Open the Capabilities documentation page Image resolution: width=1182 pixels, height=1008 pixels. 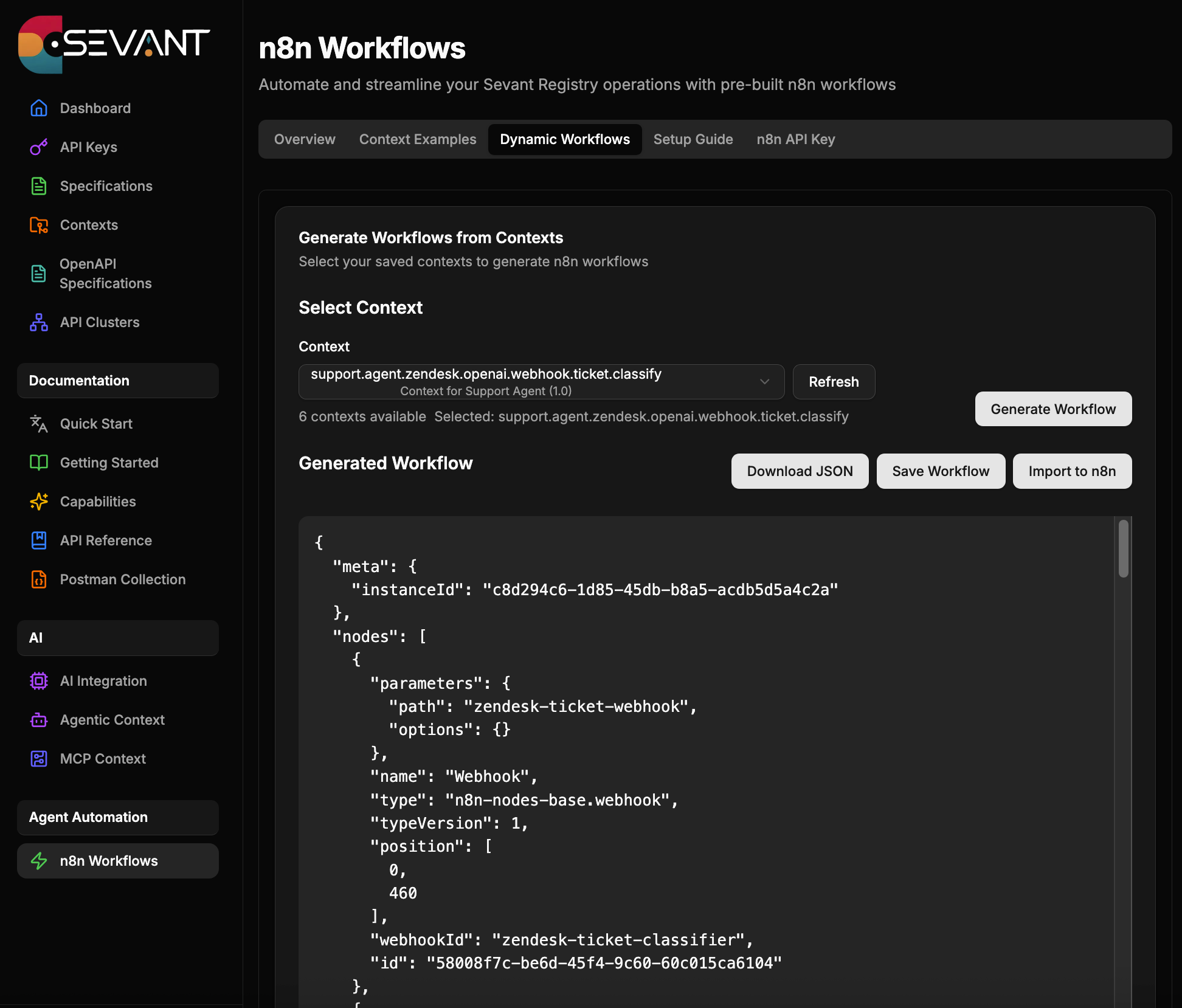click(98, 502)
